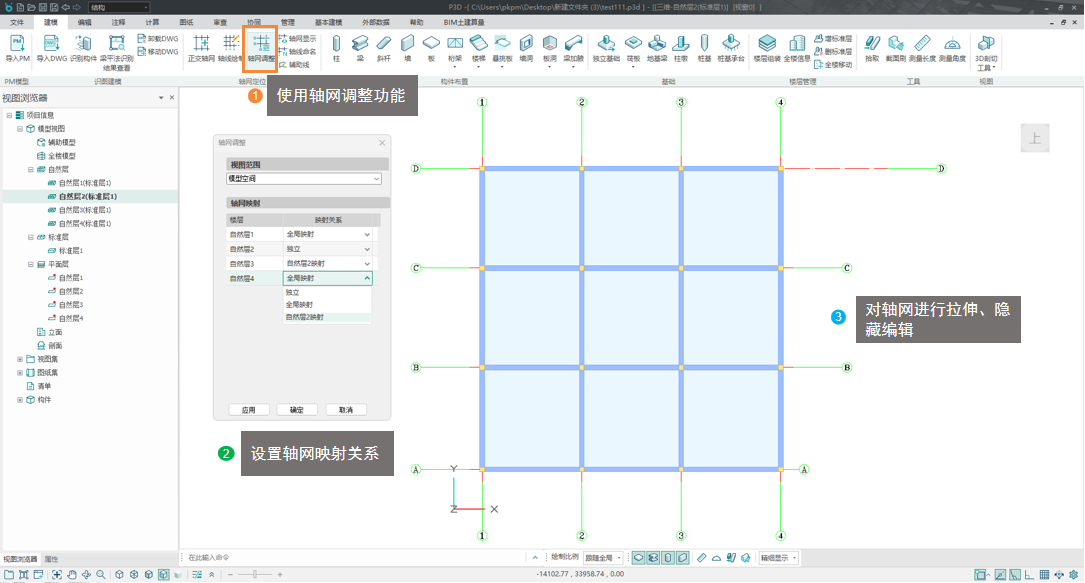This screenshot has height=583, width=1085.
Task: Click the 轴网调整 grid adjust tool
Action: [260, 48]
